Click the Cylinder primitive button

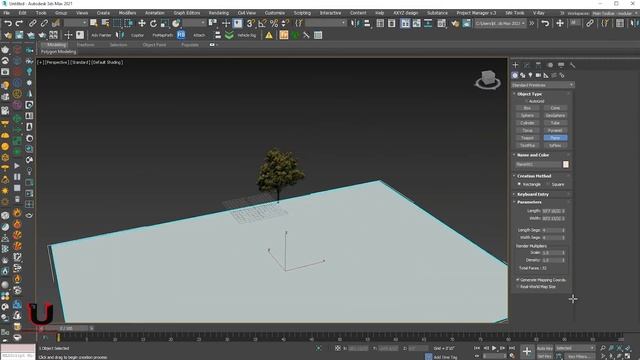click(x=527, y=123)
